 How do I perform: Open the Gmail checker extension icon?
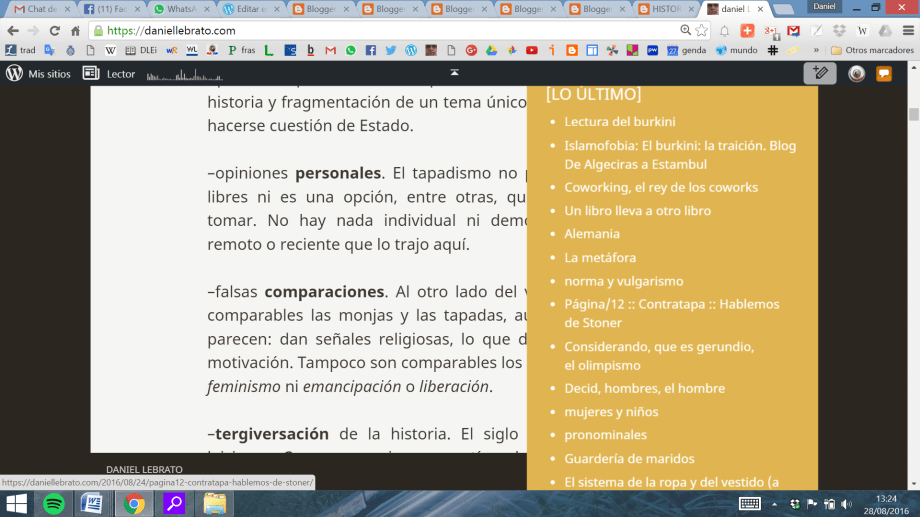[x=793, y=31]
